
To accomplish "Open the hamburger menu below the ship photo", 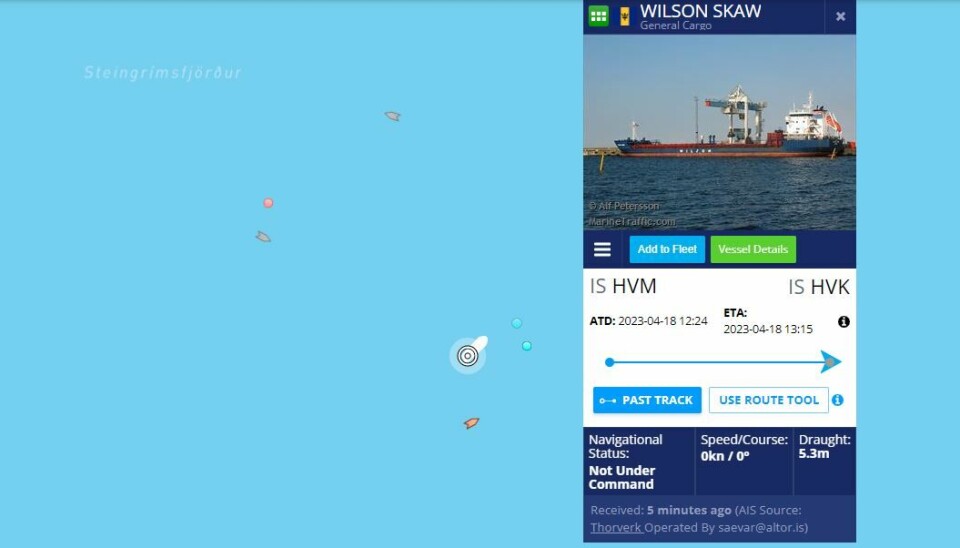I will tap(602, 249).
